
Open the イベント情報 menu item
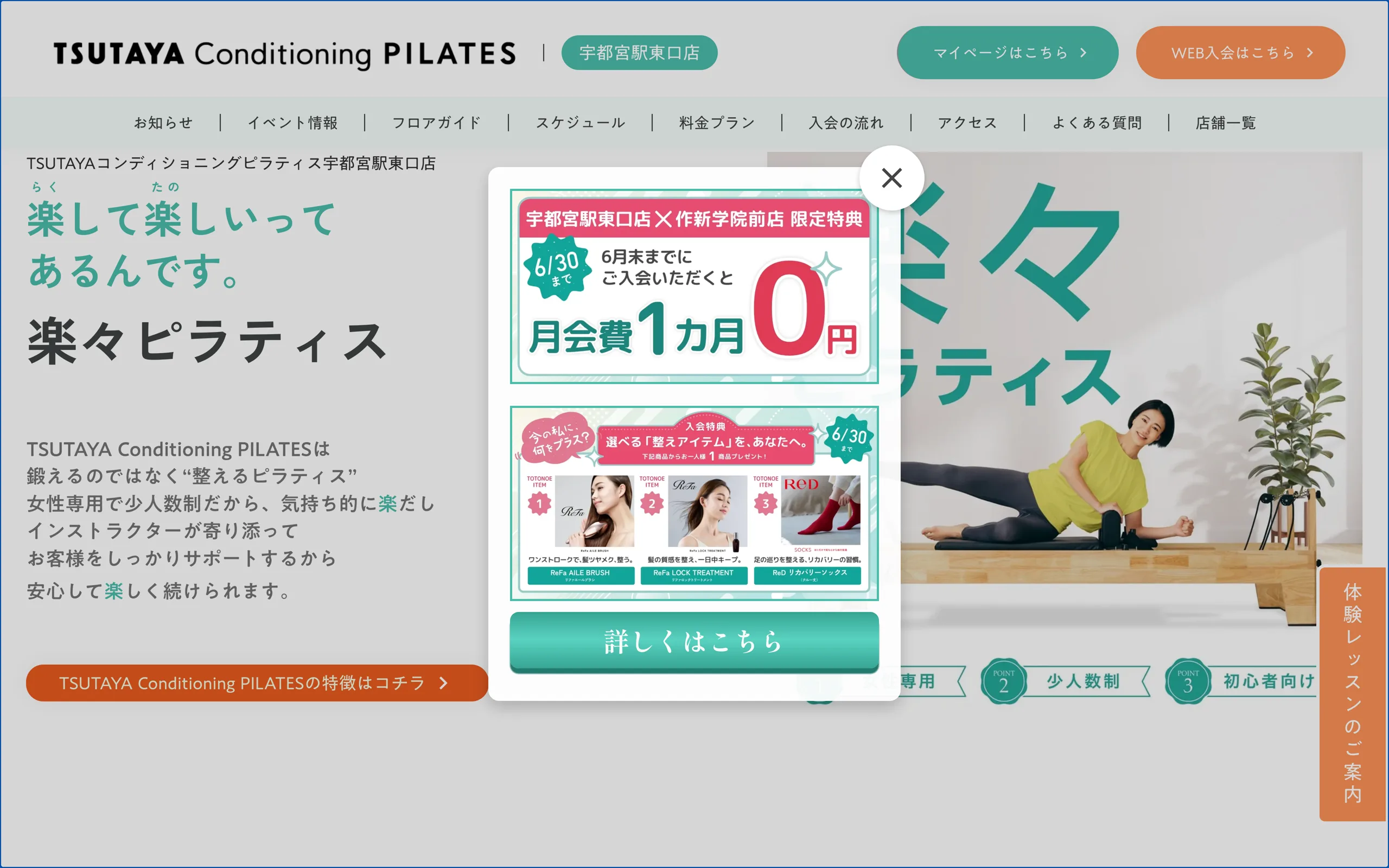coord(293,123)
